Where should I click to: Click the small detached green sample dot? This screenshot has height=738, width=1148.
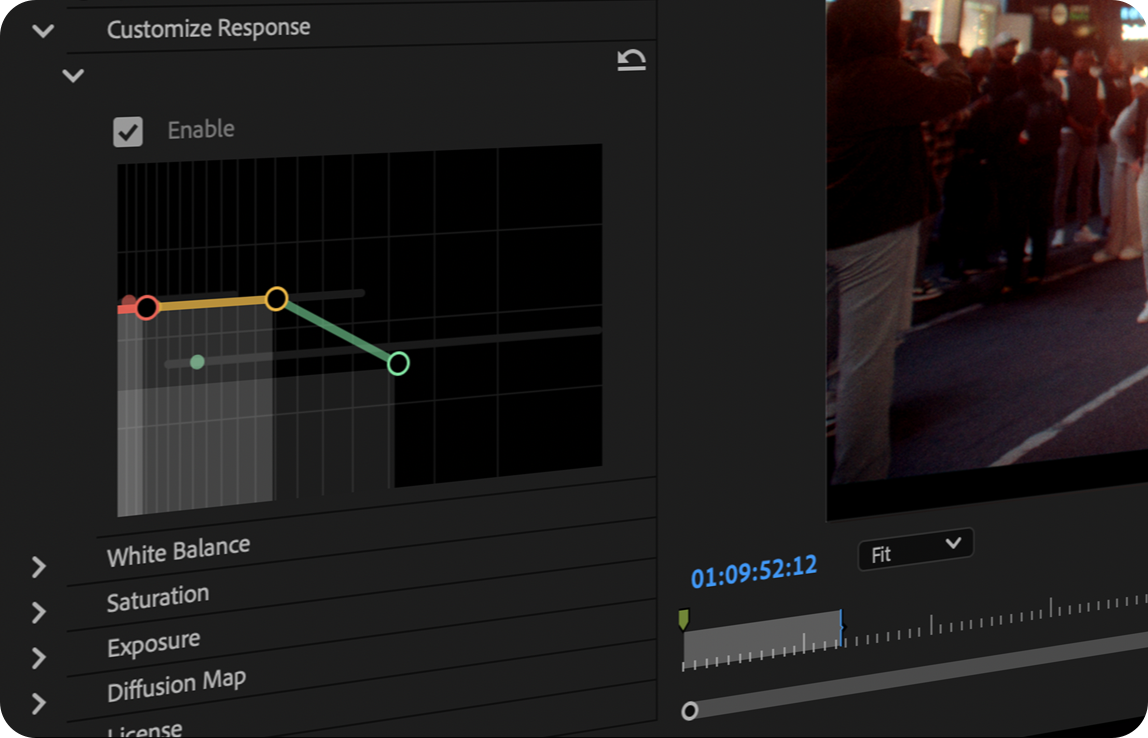pos(196,362)
